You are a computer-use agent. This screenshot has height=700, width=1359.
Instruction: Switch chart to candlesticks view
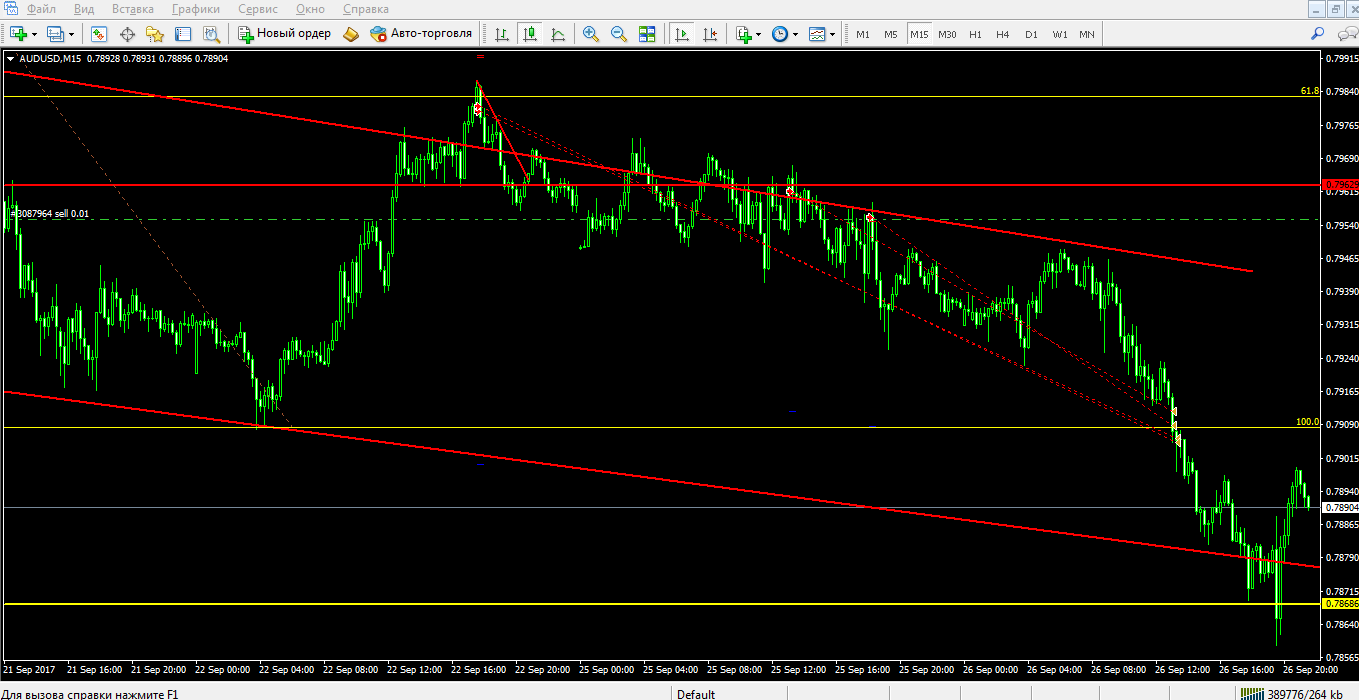[x=530, y=34]
